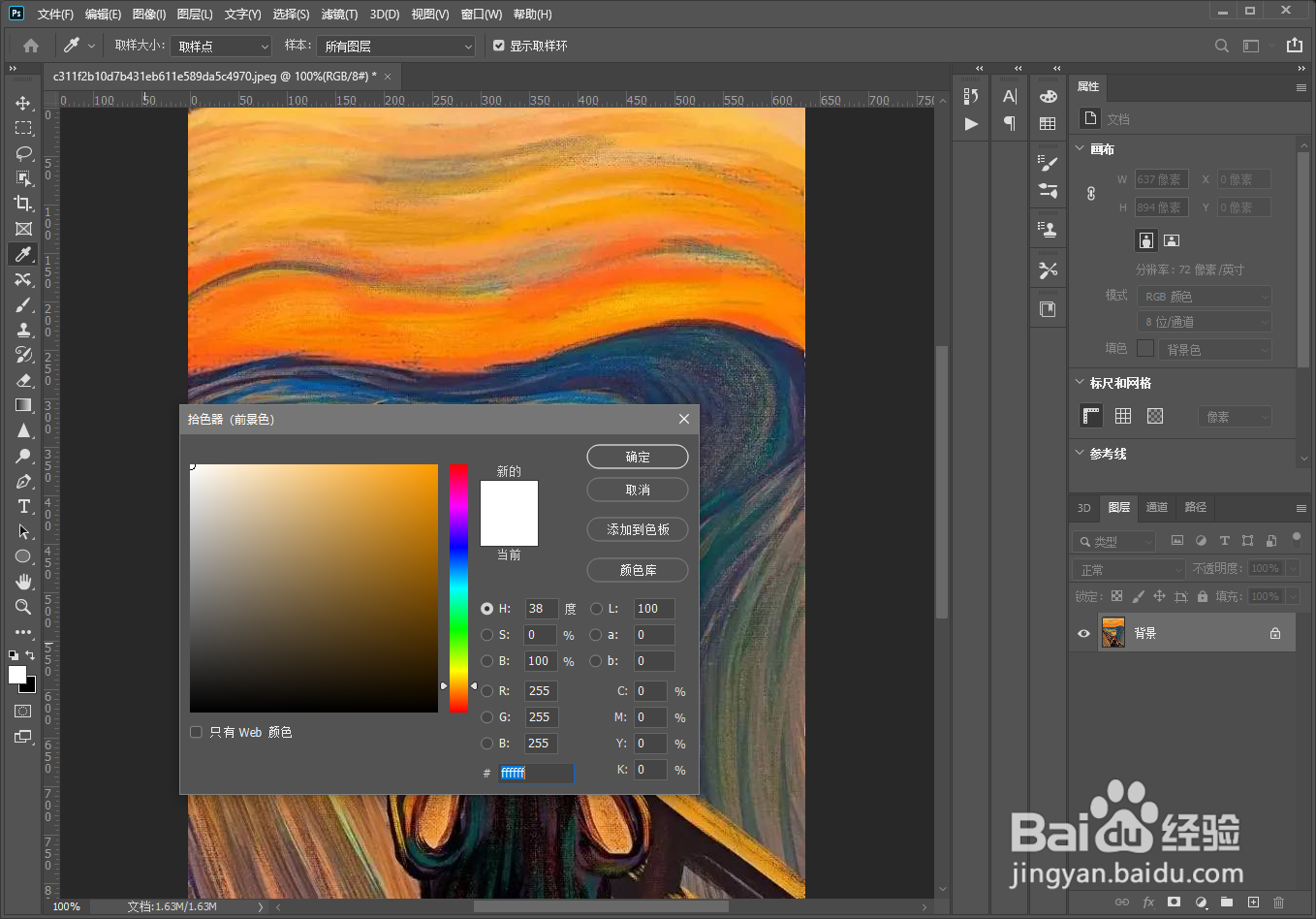The height and width of the screenshot is (919, 1316).
Task: Click the canvas W width input field
Action: (x=1162, y=179)
